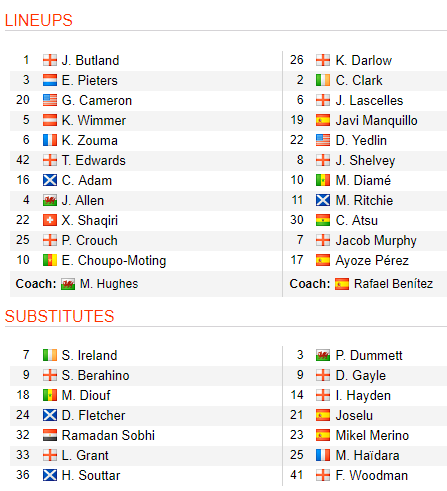Click the Egypt flag next to Ramadan Sobhi

[50, 435]
